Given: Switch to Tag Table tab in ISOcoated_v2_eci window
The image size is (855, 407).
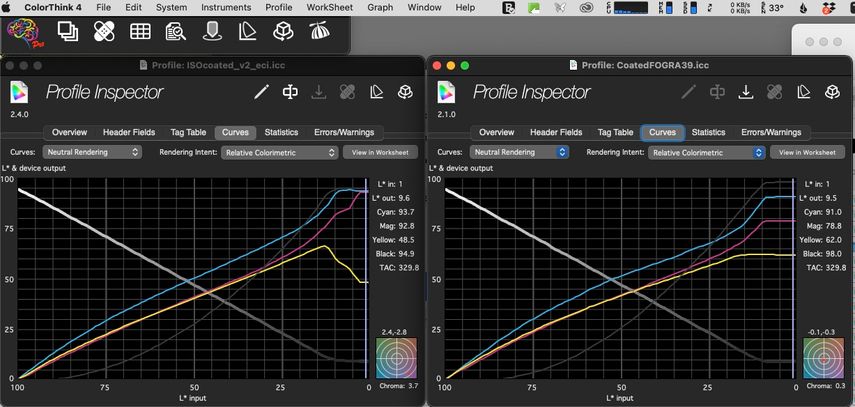Looking at the screenshot, I should [188, 132].
